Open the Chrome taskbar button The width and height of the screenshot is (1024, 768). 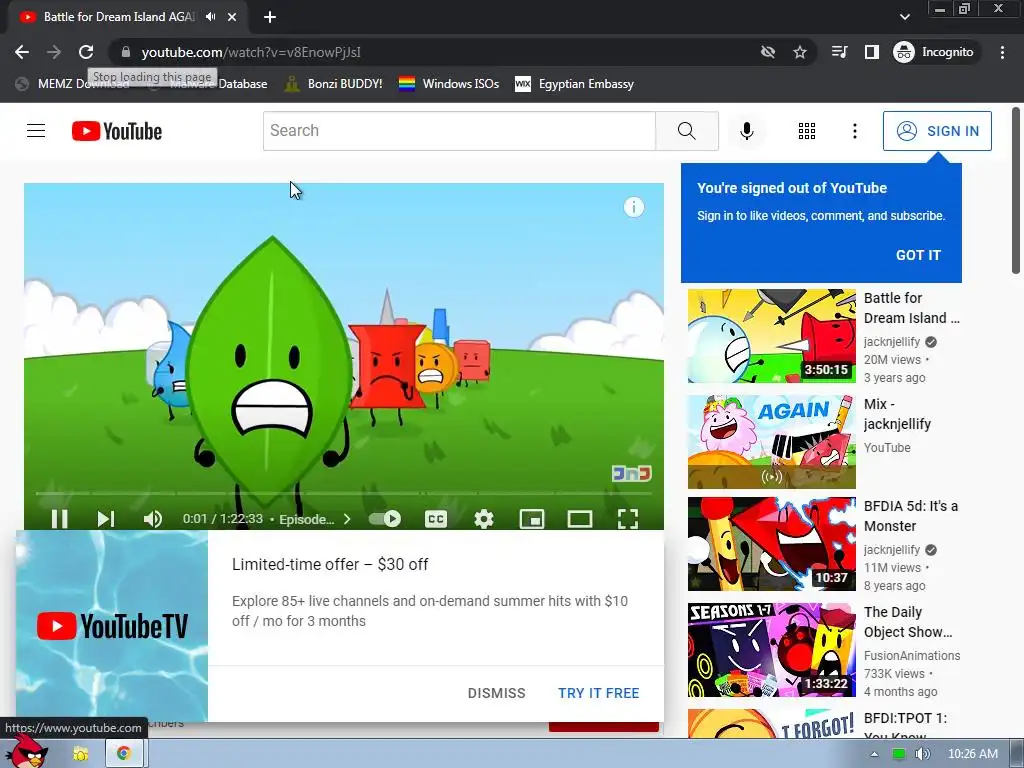click(124, 754)
